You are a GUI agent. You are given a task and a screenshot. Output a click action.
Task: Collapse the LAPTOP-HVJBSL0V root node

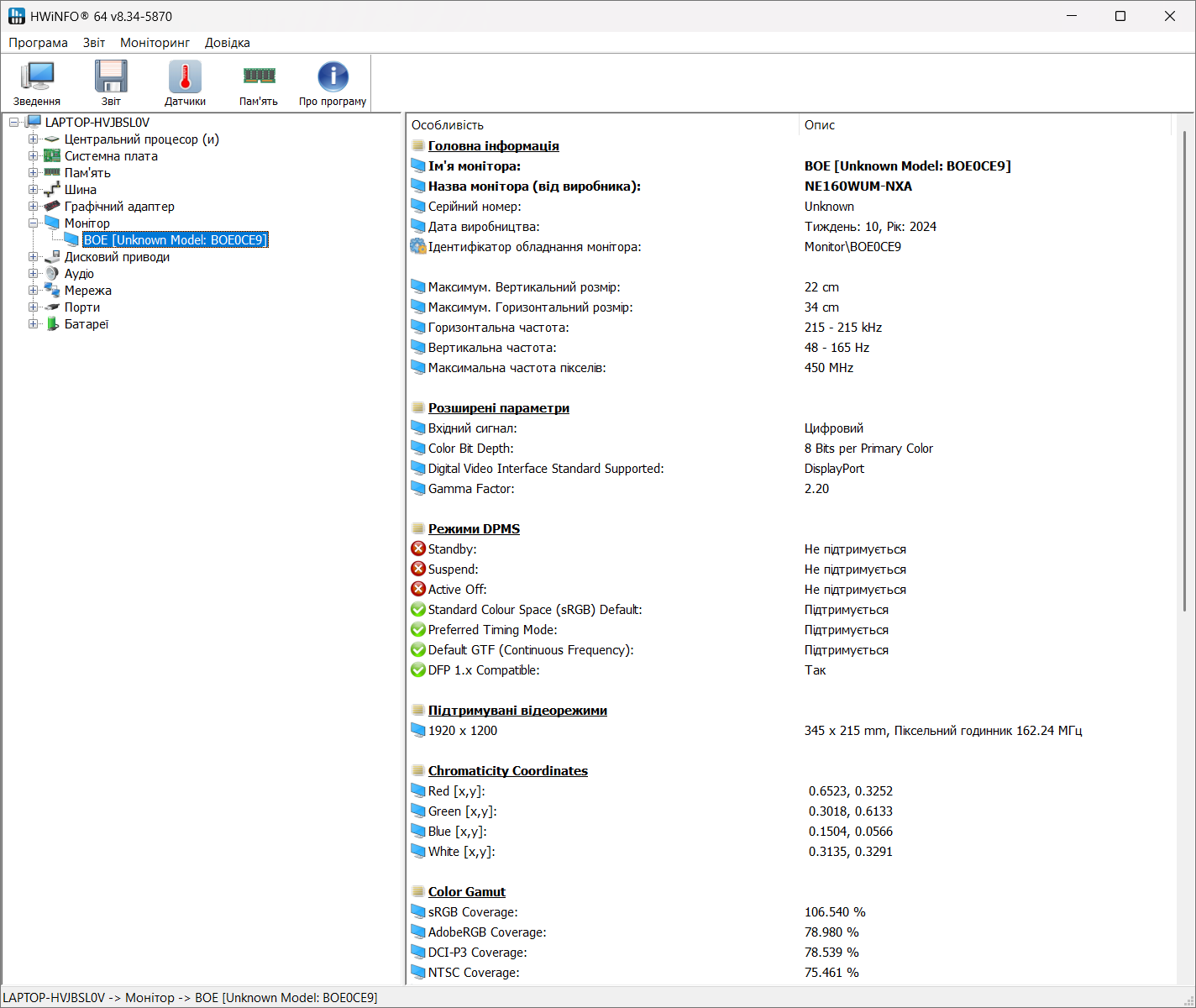pyautogui.click(x=14, y=123)
